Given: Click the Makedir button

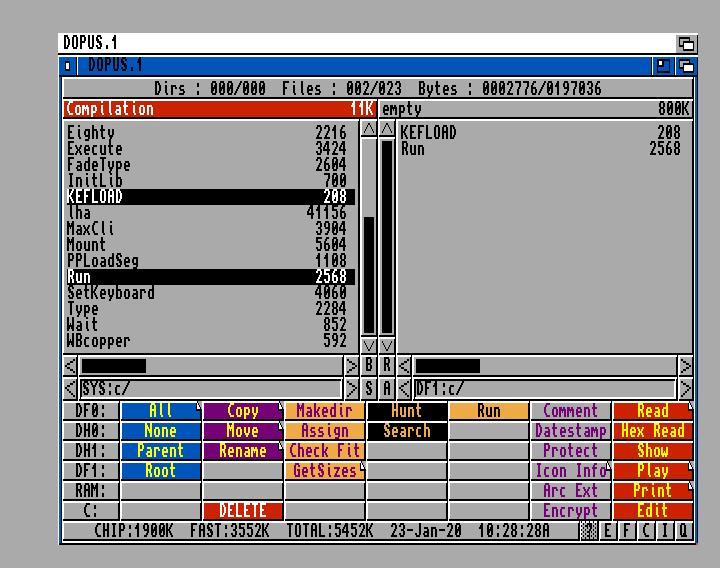Looking at the screenshot, I should [x=325, y=411].
